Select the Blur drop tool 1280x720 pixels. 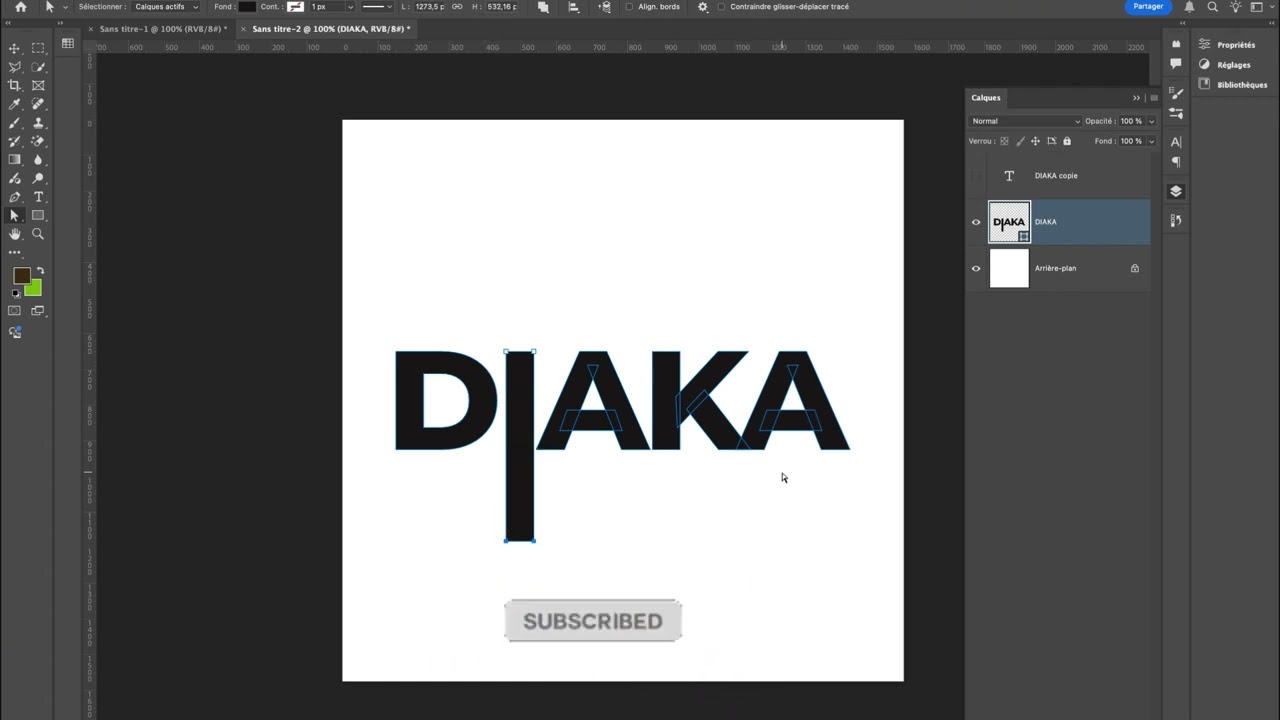click(x=38, y=160)
